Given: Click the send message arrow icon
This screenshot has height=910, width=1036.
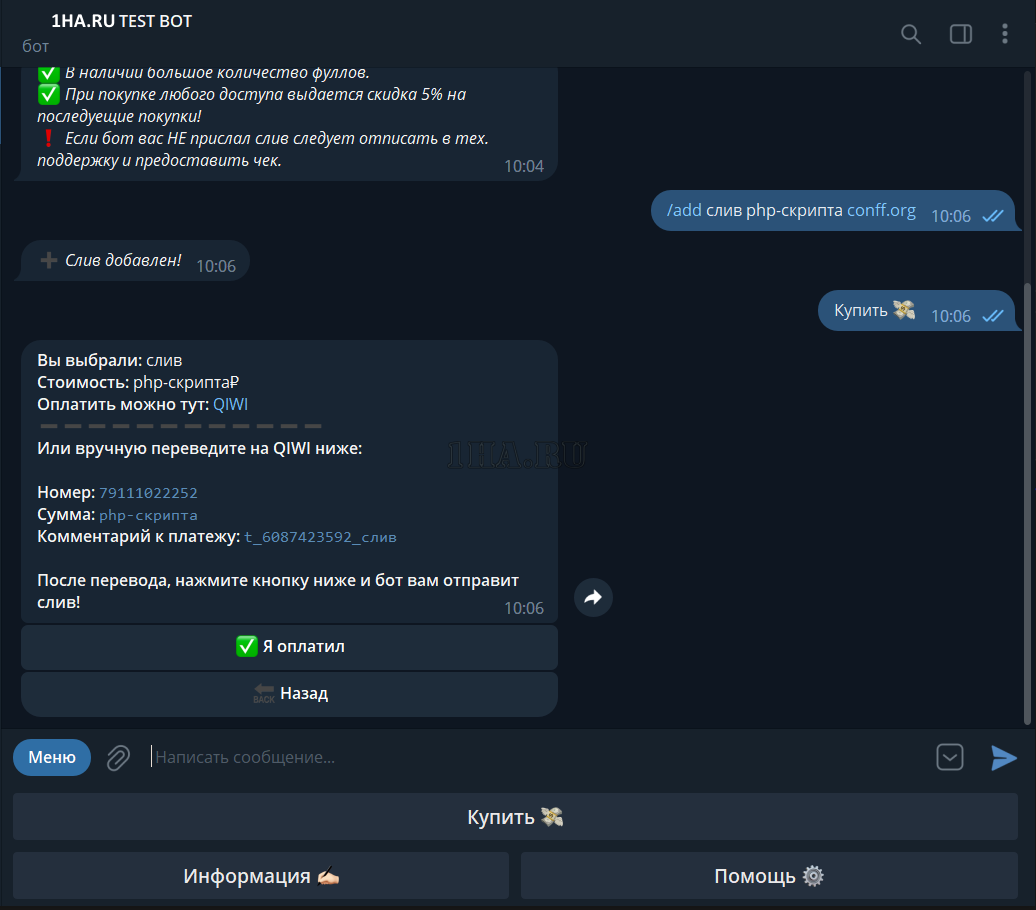Looking at the screenshot, I should [x=1004, y=757].
